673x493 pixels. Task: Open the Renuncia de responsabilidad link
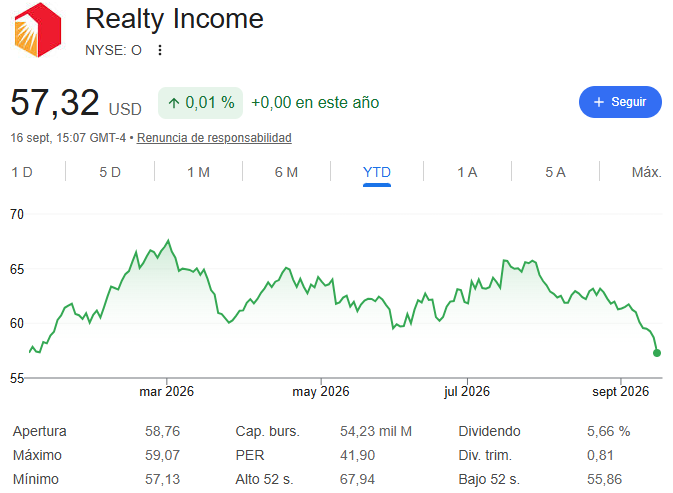click(214, 138)
